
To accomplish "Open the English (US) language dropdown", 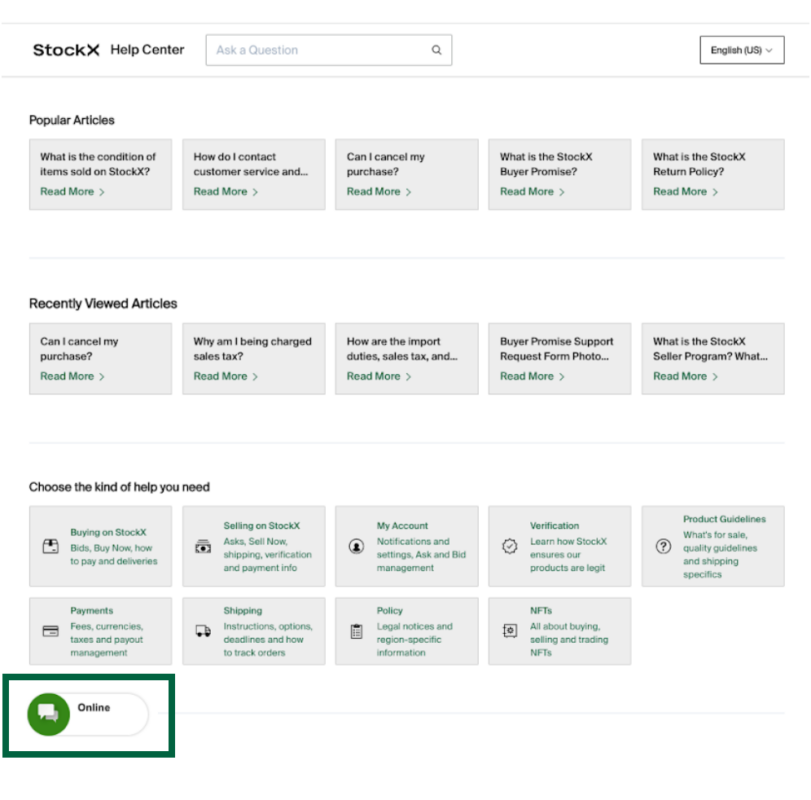I will point(741,50).
